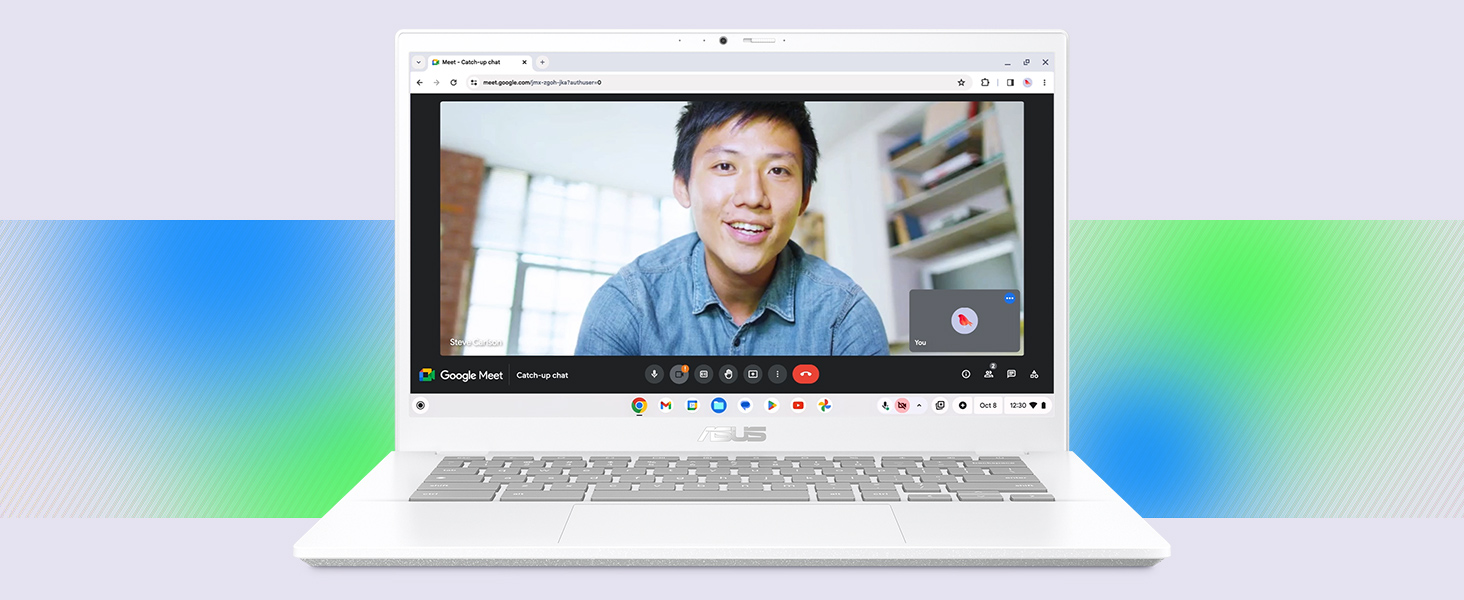Start presenting your screen in Meet
This screenshot has height=600, width=1464.
[x=753, y=374]
